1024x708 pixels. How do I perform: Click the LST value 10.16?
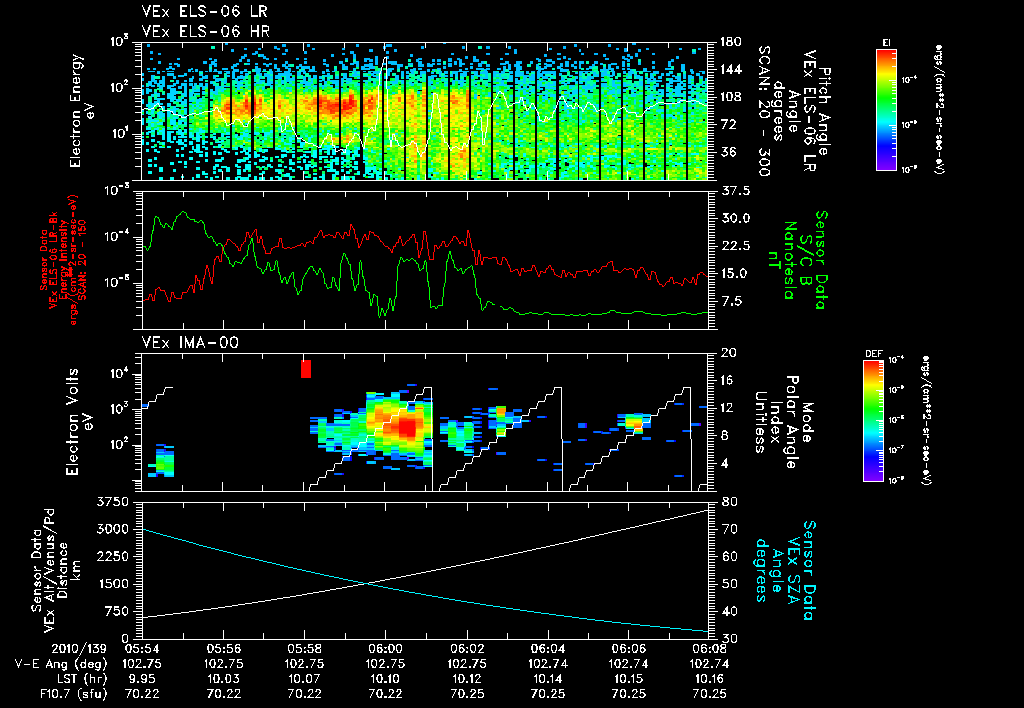click(709, 679)
